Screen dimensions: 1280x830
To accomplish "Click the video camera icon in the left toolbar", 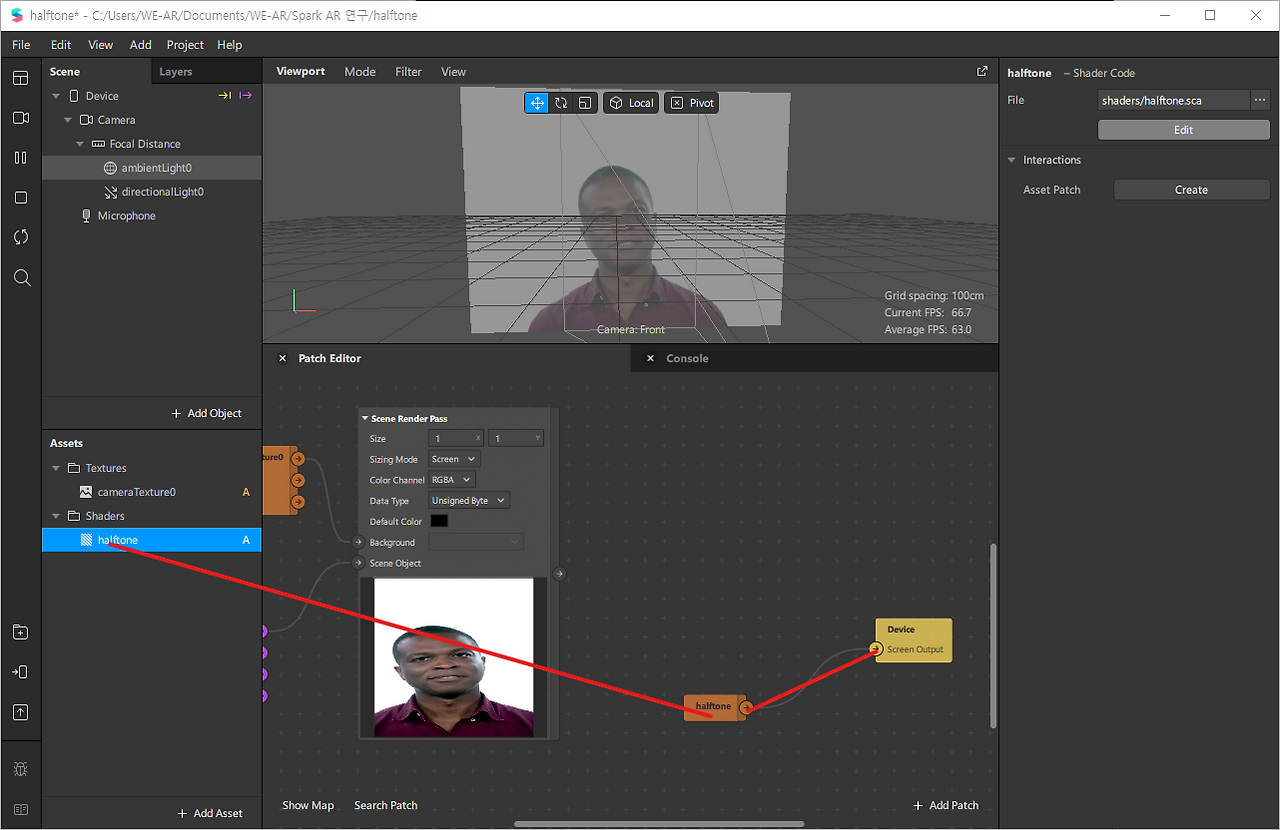I will (x=21, y=118).
